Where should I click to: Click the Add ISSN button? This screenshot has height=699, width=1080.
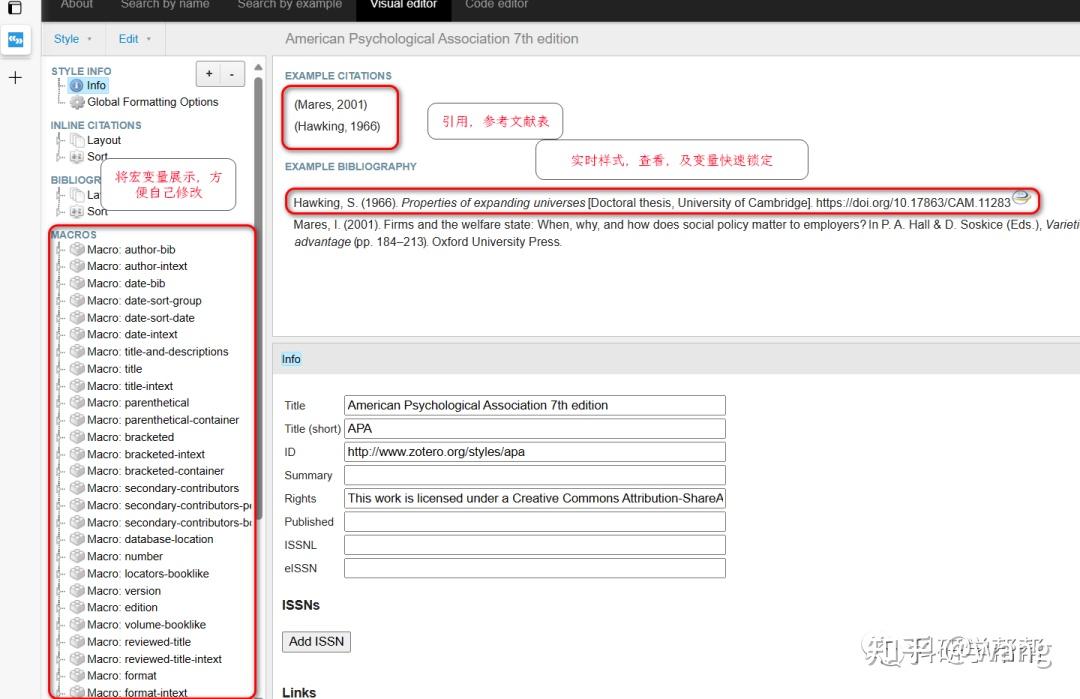(316, 641)
